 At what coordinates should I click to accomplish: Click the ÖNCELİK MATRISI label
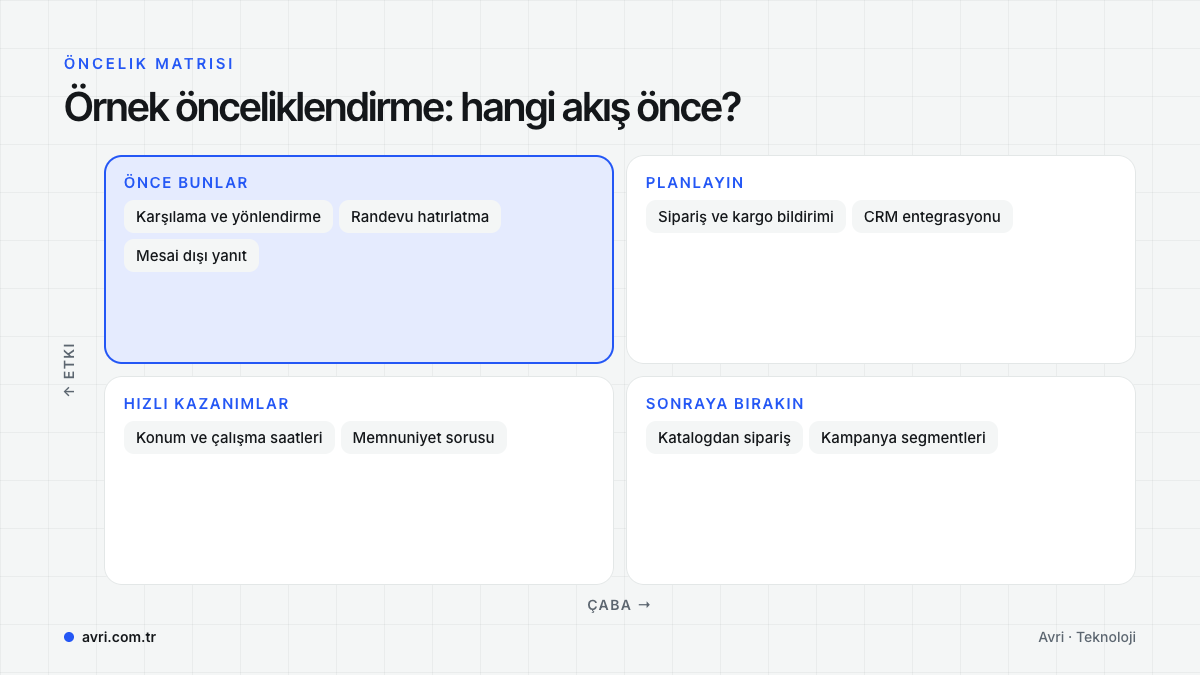[149, 63]
